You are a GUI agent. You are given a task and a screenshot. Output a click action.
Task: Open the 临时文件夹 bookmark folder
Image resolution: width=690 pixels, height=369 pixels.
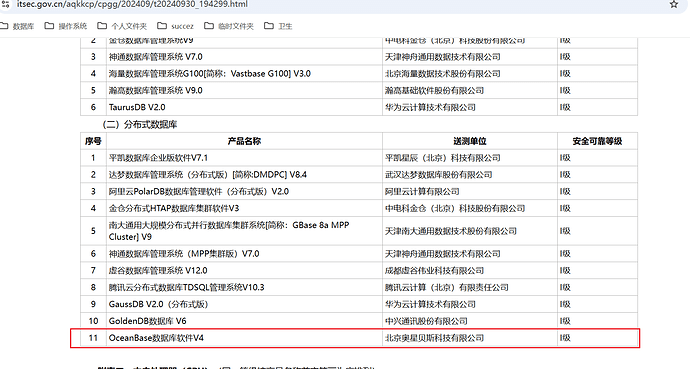[229, 26]
